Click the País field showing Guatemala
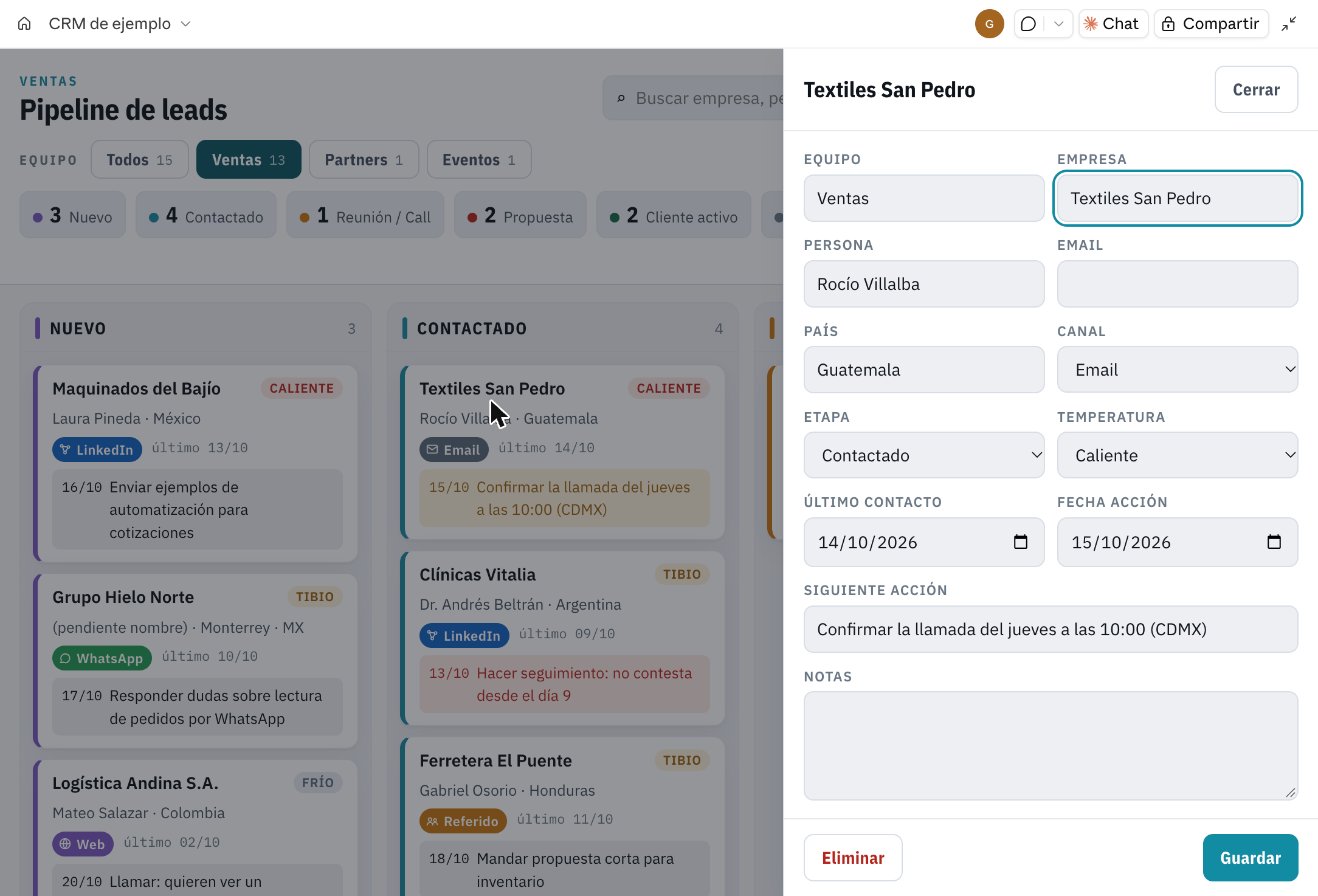The height and width of the screenshot is (896, 1318). pos(924,370)
